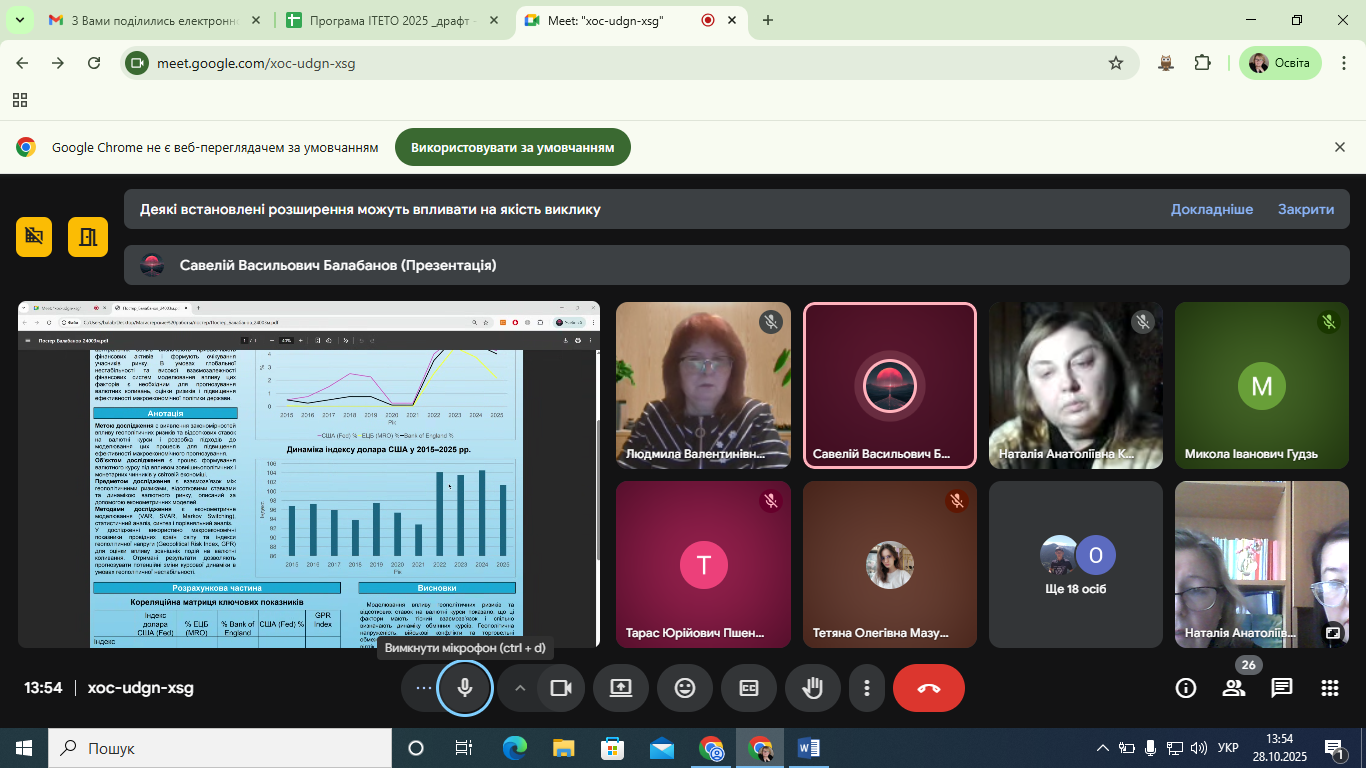This screenshot has height=768, width=1366.
Task: Click the owl extension icon in Chrome toolbar
Action: (x=1166, y=63)
